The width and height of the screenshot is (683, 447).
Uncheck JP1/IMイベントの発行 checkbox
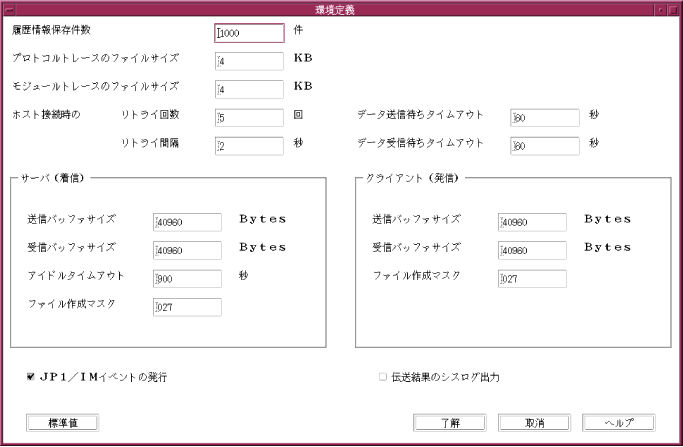[30, 377]
